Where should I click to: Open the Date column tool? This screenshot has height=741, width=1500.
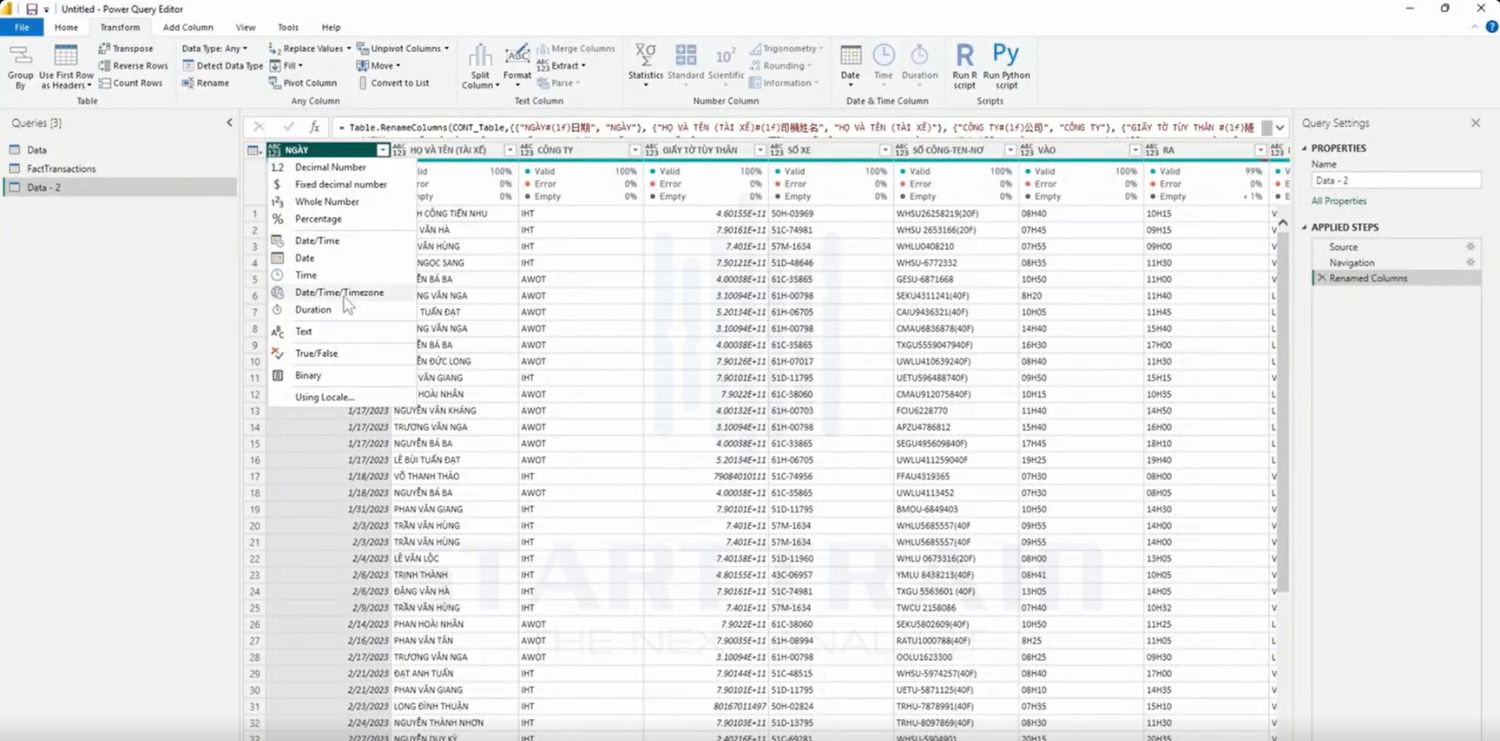pos(850,66)
